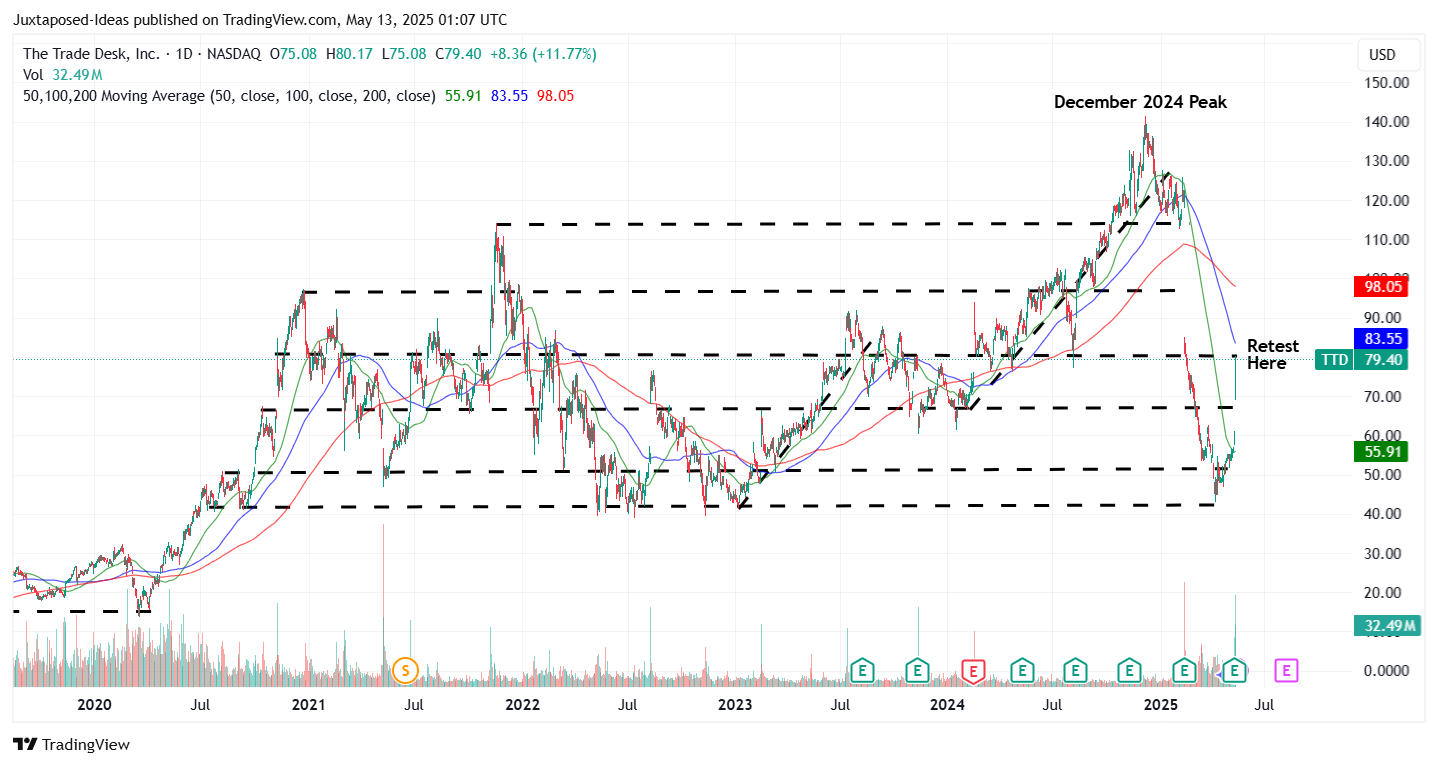Image resolution: width=1438 pixels, height=766 pixels.
Task: Click the 2020 label on the time axis
Action: click(94, 705)
